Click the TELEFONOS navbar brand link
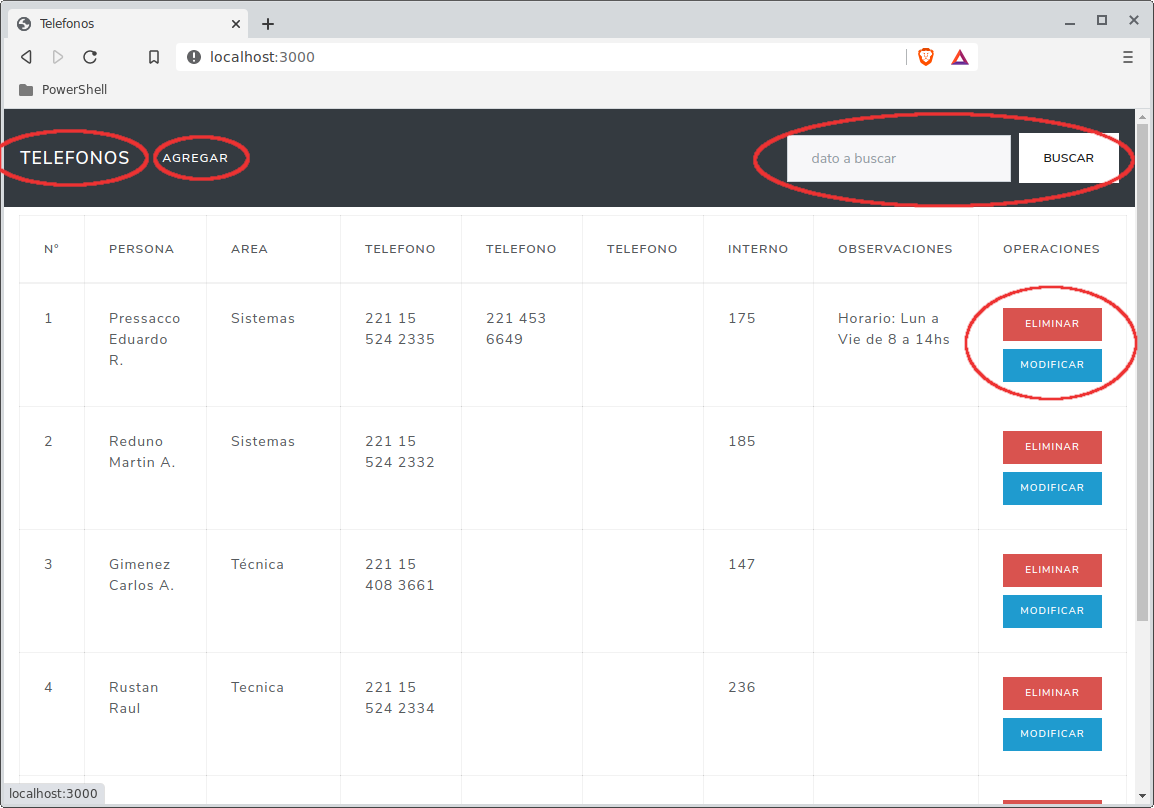This screenshot has height=808, width=1154. (x=75, y=158)
